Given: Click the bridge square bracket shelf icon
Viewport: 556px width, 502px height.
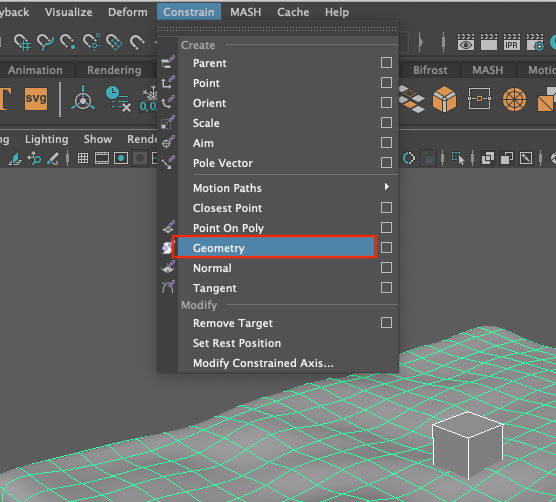Looking at the screenshot, I should [x=479, y=99].
